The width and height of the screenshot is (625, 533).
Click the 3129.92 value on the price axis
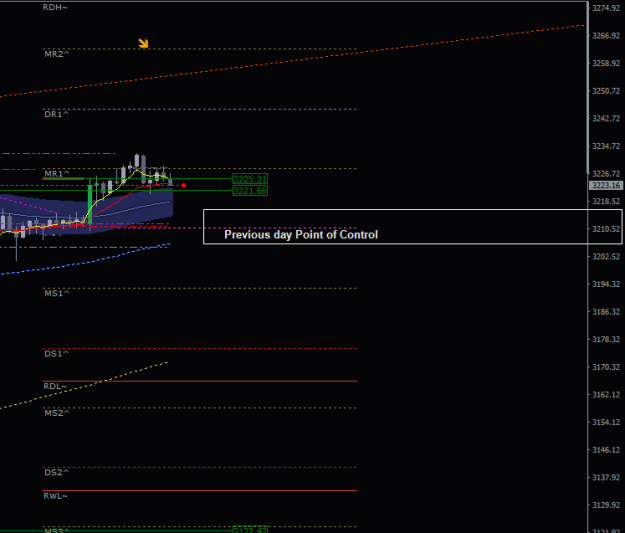click(606, 505)
